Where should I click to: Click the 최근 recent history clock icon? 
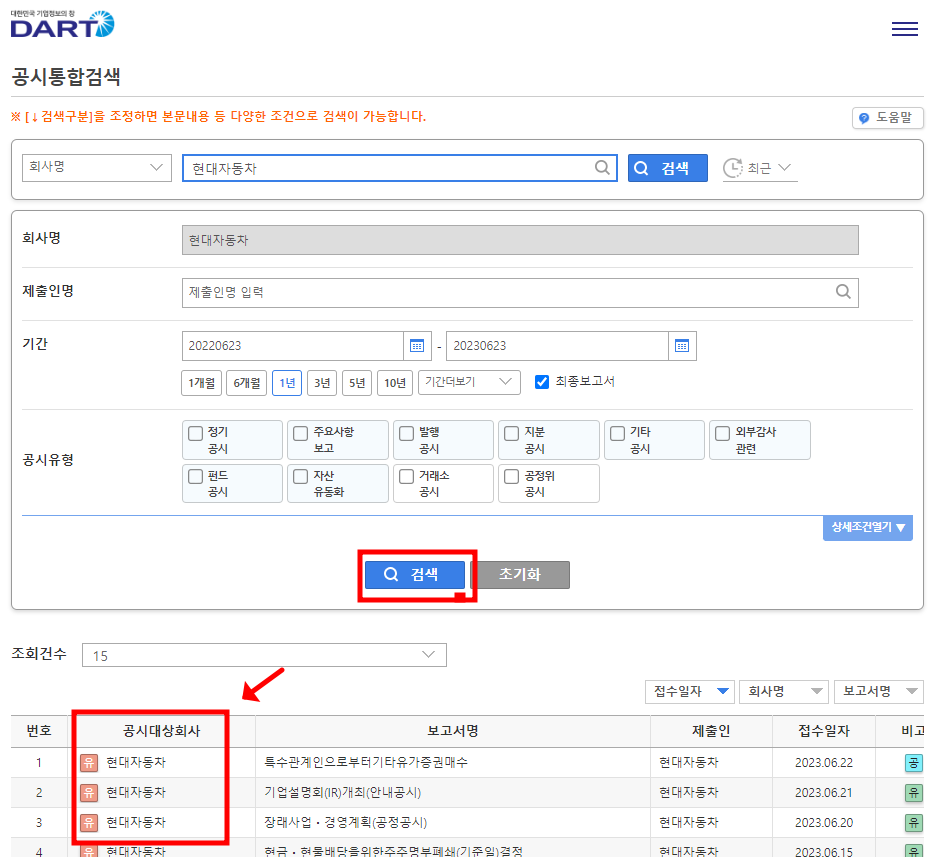(x=732, y=168)
